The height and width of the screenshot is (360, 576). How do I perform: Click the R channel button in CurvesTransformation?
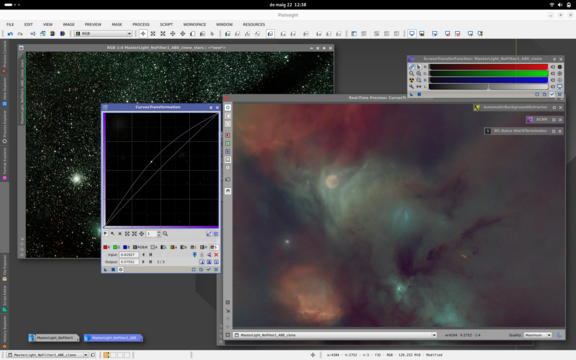(106, 247)
